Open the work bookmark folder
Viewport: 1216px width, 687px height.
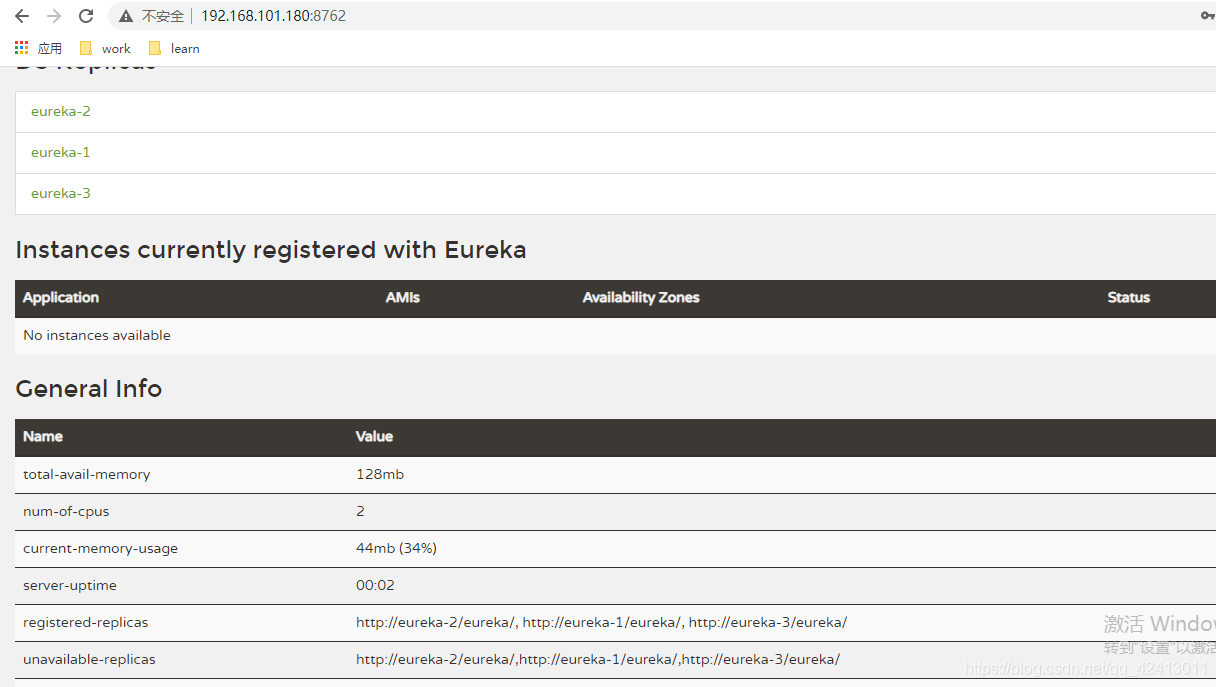pyautogui.click(x=105, y=48)
